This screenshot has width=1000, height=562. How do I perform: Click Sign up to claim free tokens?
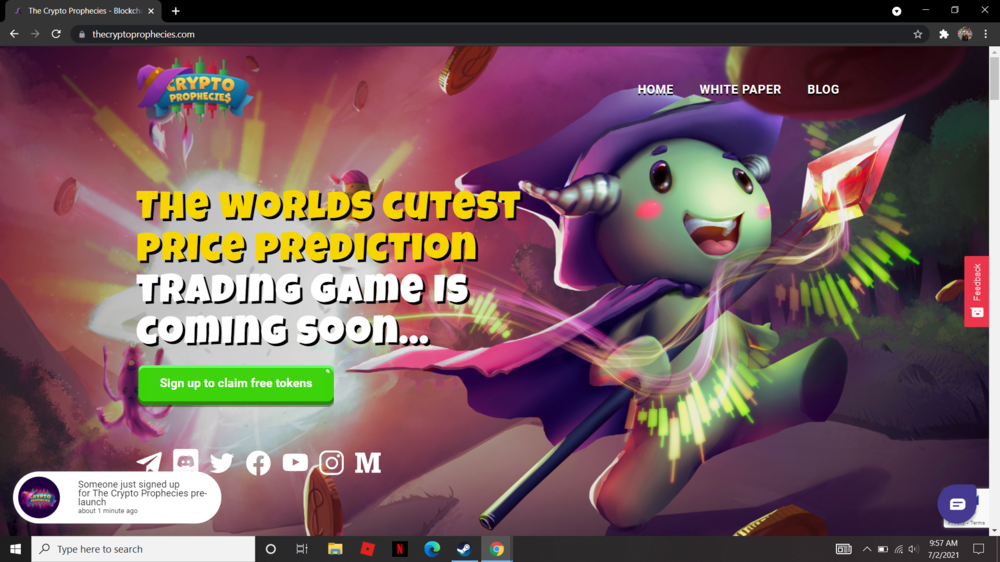point(236,384)
